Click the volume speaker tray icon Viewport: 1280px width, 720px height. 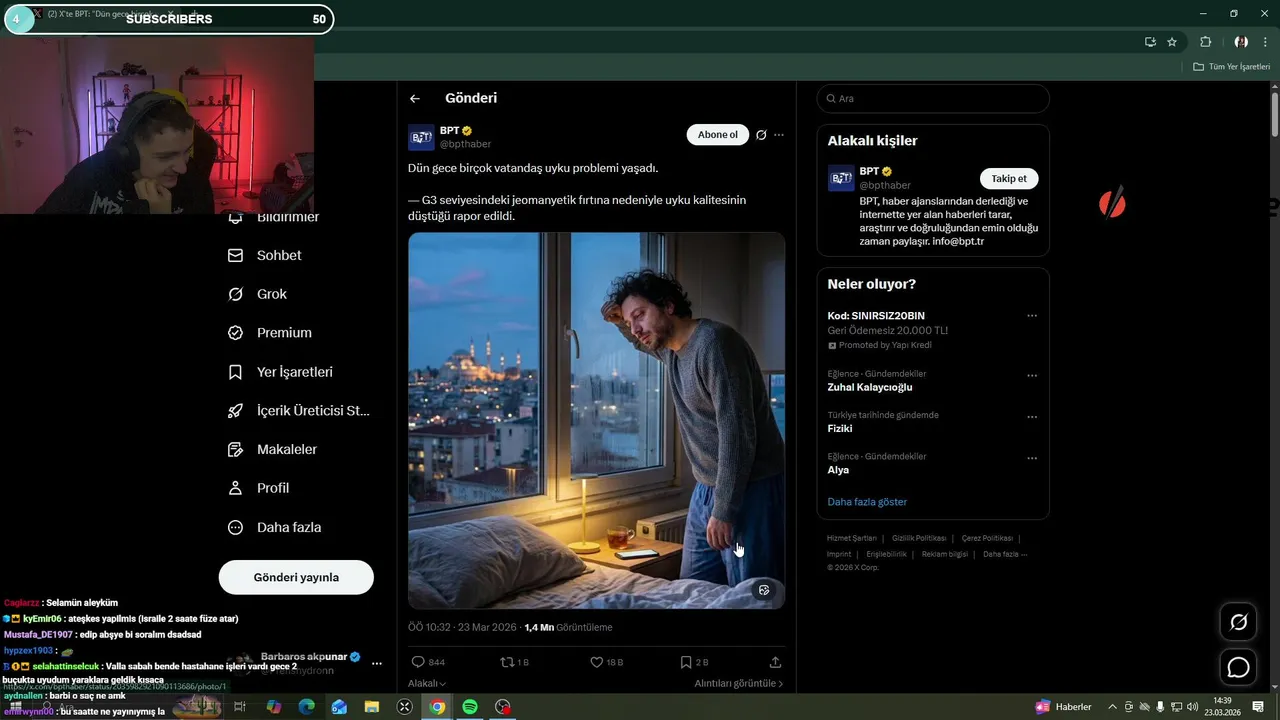point(1192,707)
